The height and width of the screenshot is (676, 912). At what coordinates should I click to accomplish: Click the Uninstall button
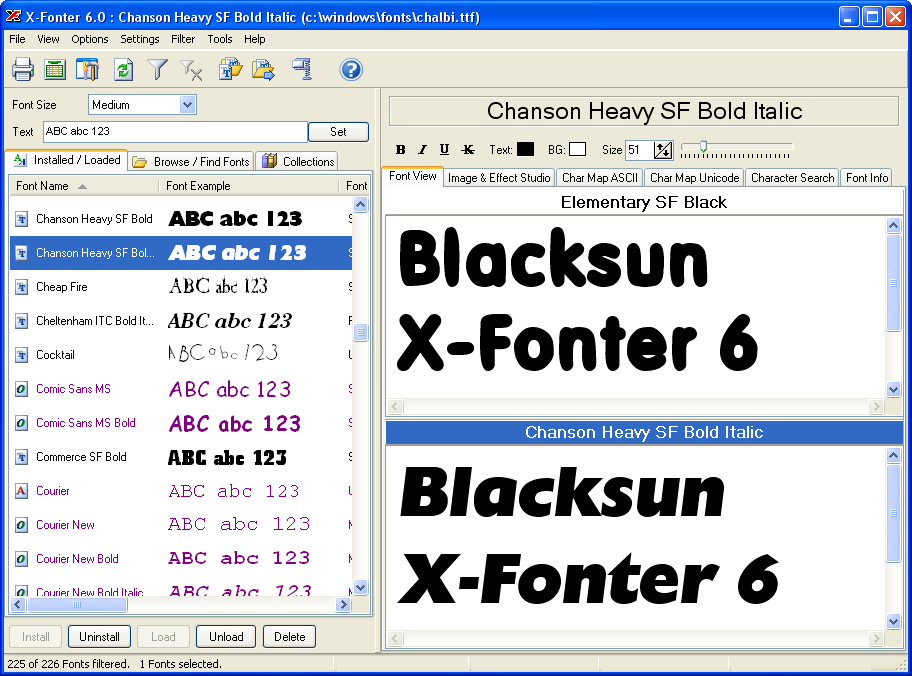pyautogui.click(x=99, y=637)
